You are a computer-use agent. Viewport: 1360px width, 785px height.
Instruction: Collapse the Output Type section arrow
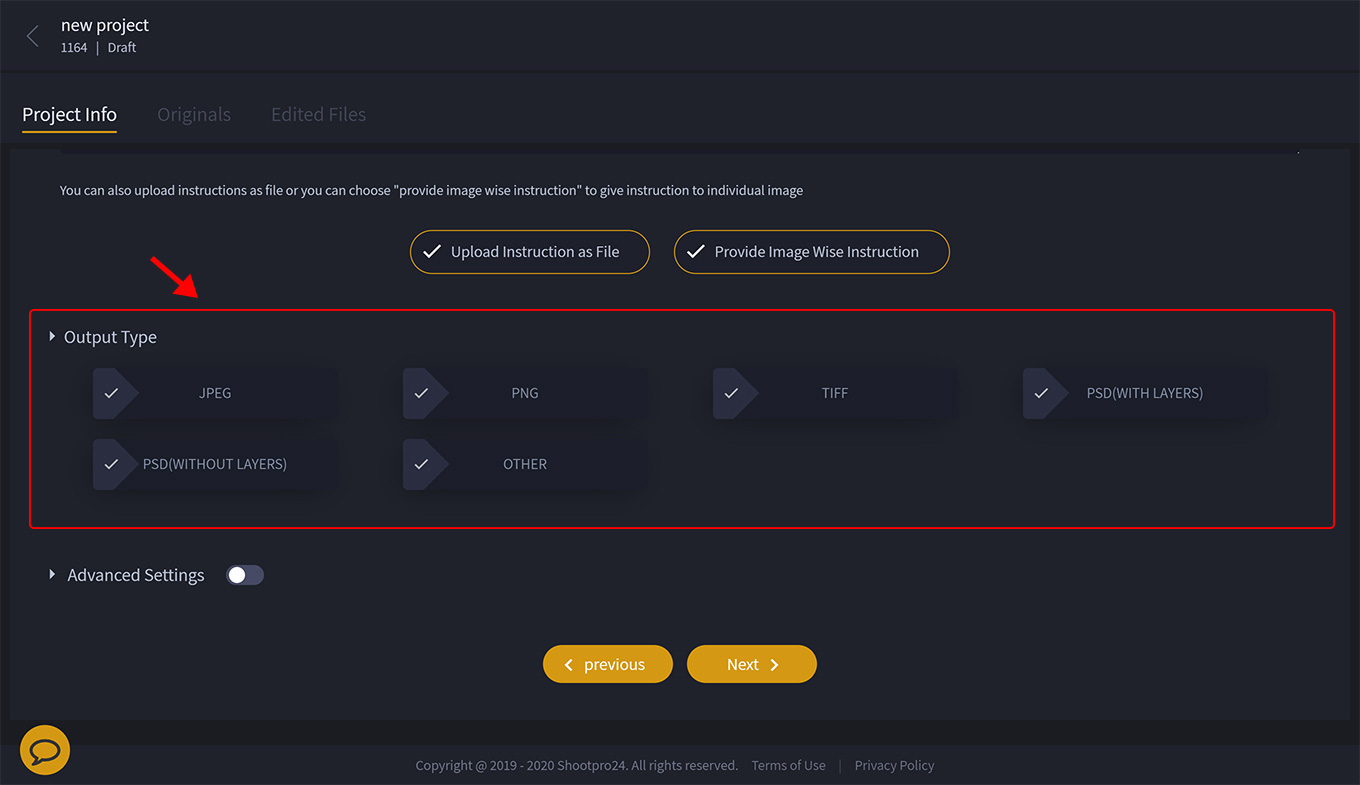(x=52, y=337)
